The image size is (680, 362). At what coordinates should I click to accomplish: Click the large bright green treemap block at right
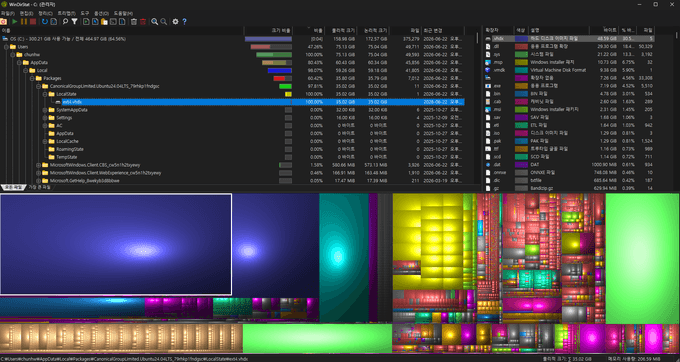pos(642,258)
